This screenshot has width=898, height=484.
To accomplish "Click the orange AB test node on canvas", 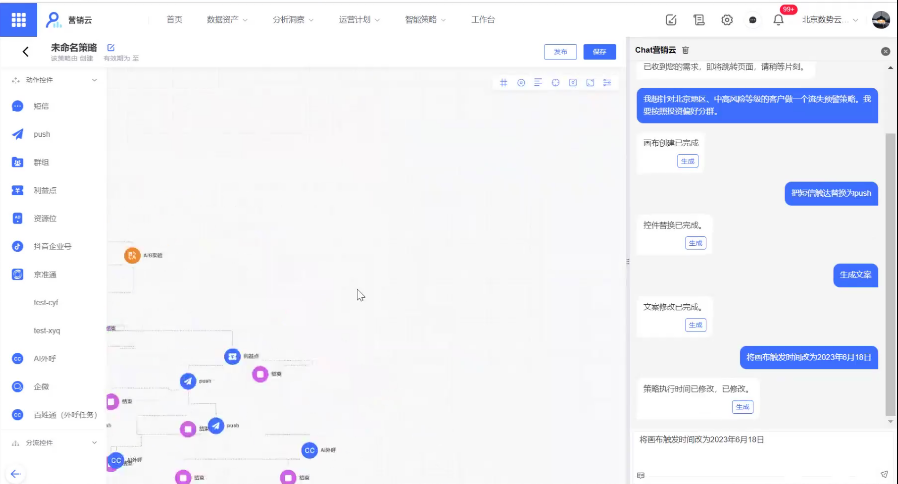I will tap(132, 255).
